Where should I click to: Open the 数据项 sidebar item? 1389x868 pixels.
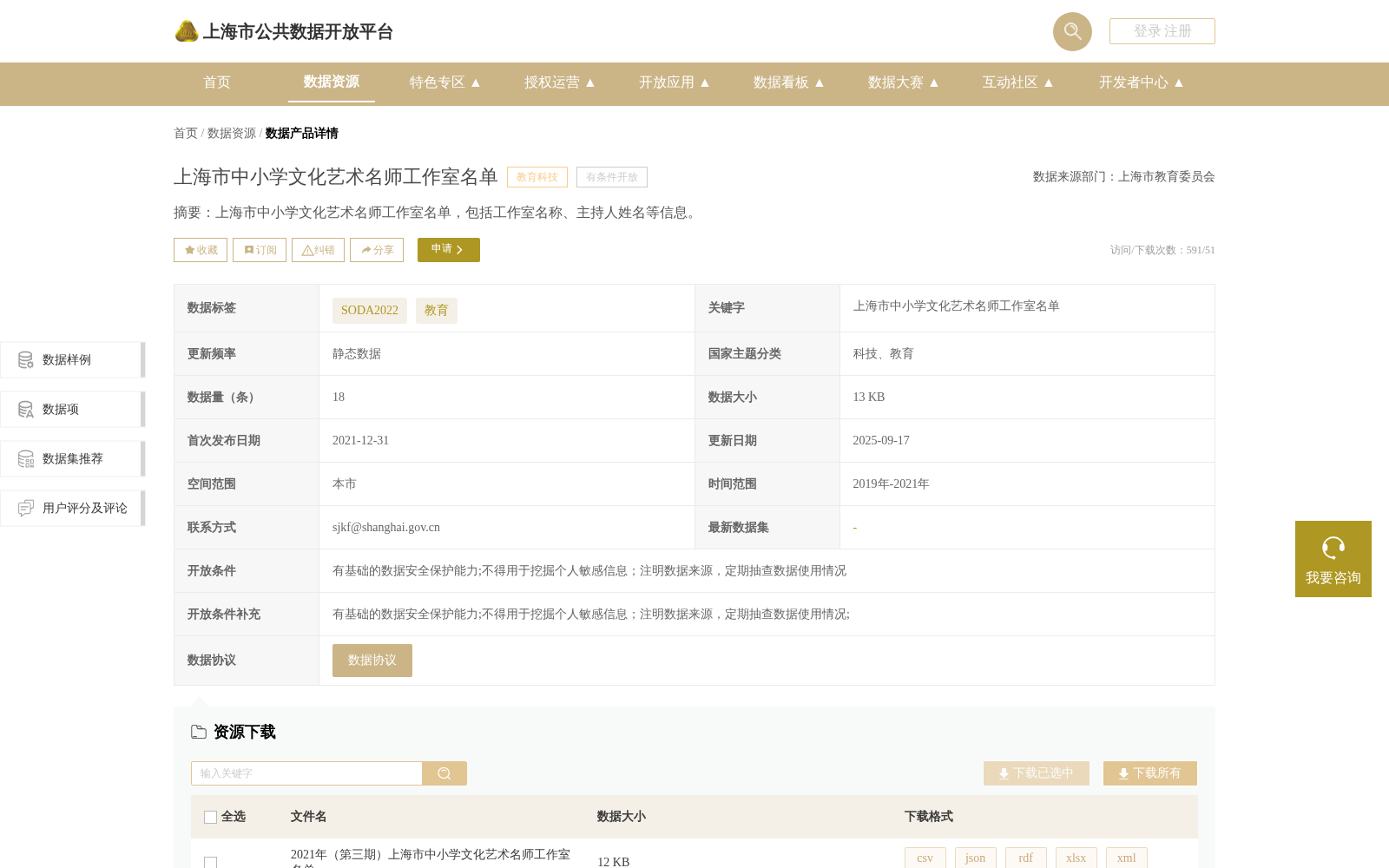point(73,409)
